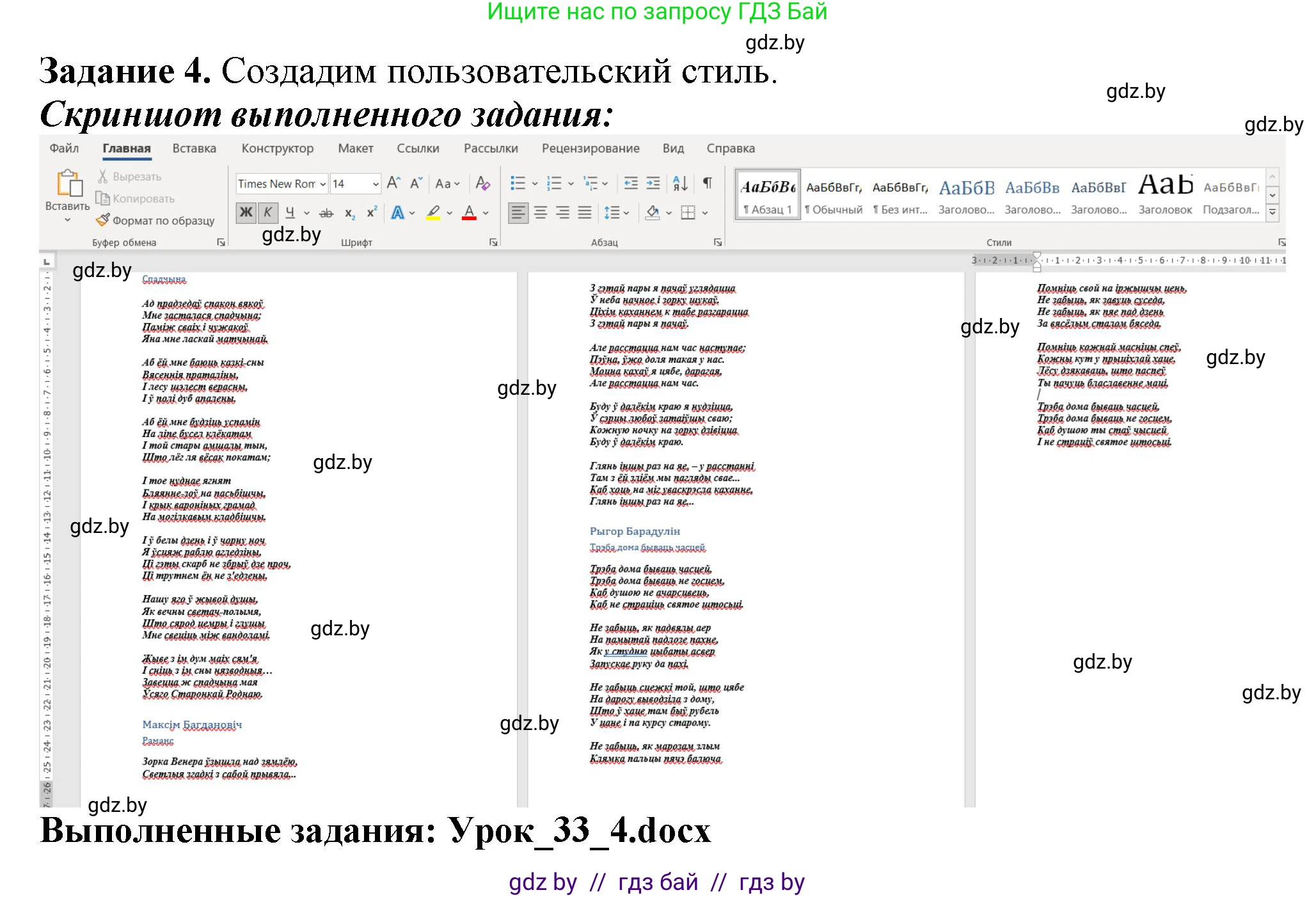This screenshot has height=897, width=1316.
Task: Apply the Заголовок style
Action: click(x=1166, y=195)
